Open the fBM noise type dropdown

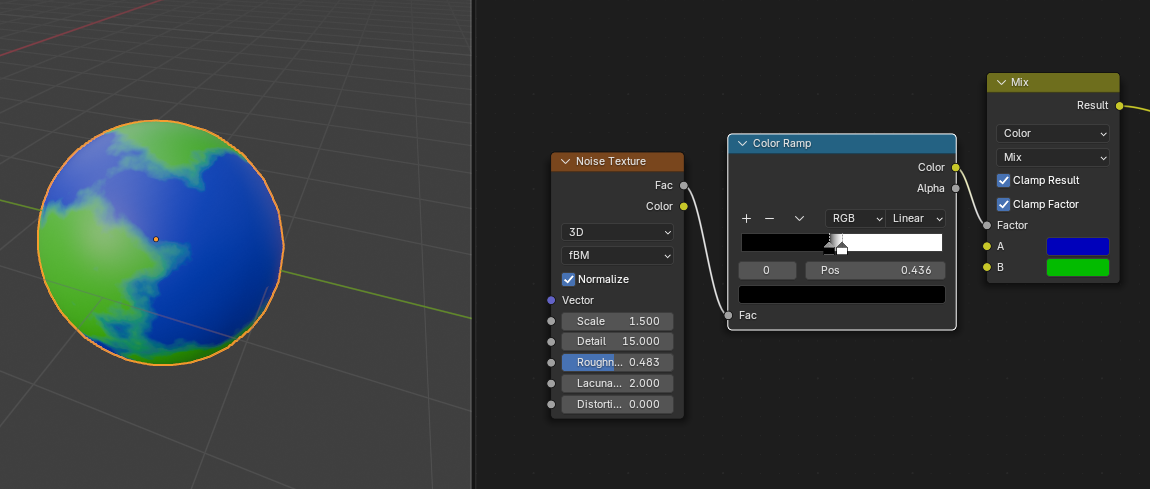(617, 255)
